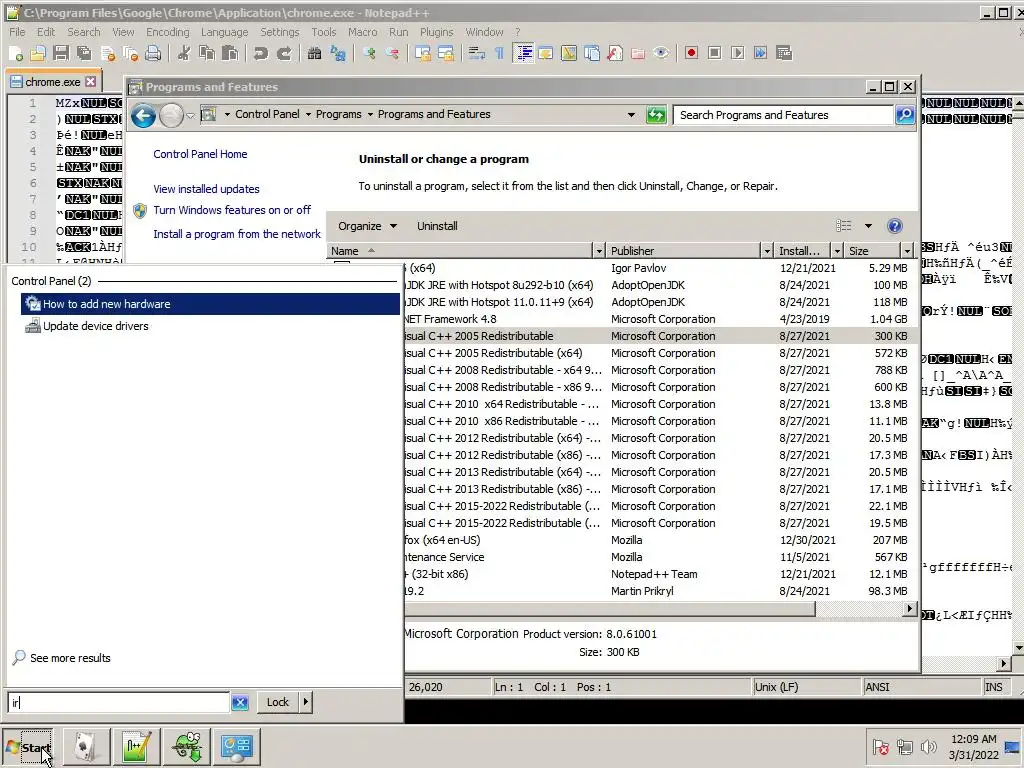Click the volume speaker tray icon

927,746
